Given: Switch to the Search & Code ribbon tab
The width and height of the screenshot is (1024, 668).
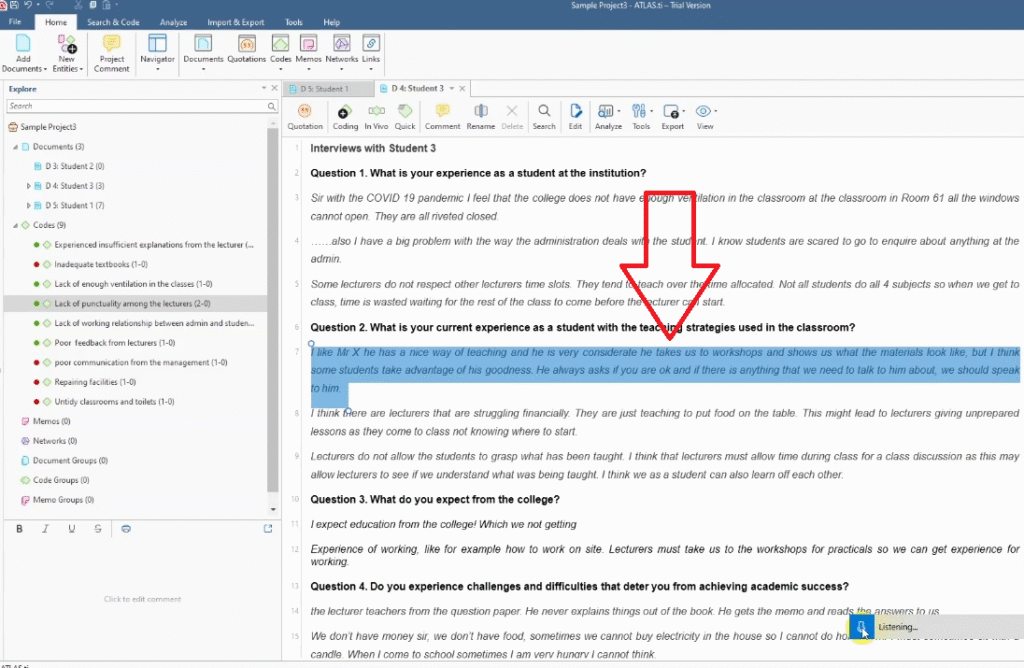Looking at the screenshot, I should (112, 22).
